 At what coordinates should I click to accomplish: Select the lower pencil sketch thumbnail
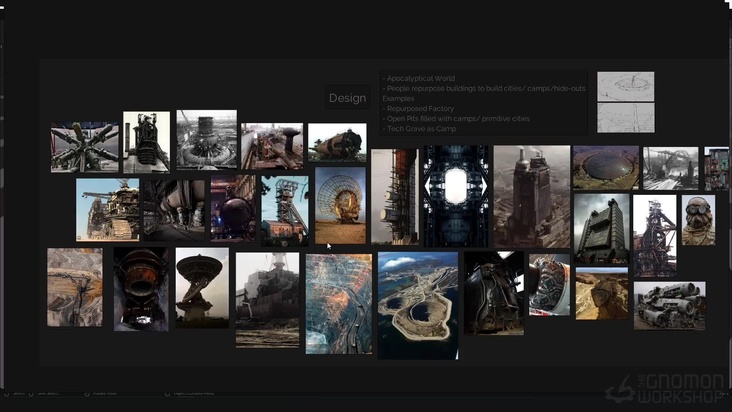click(625, 117)
